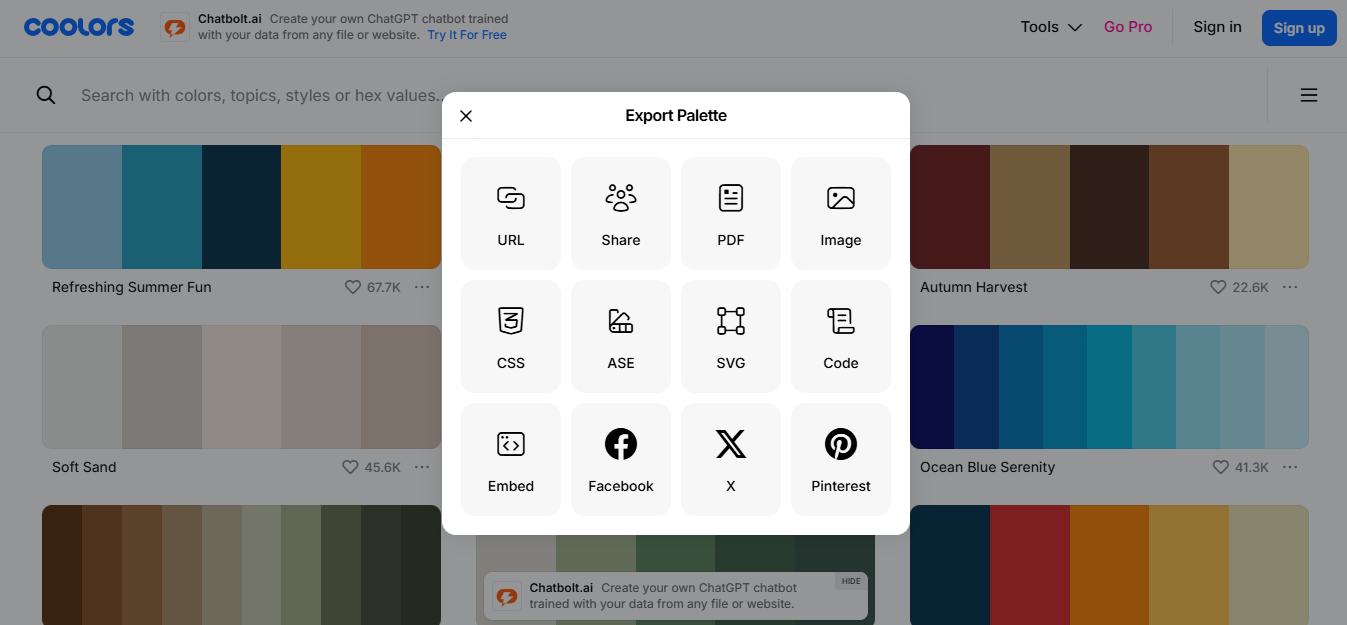The image size is (1347, 625).
Task: Pick the orange swatch in Refreshing Summer Fun
Action: coord(400,207)
